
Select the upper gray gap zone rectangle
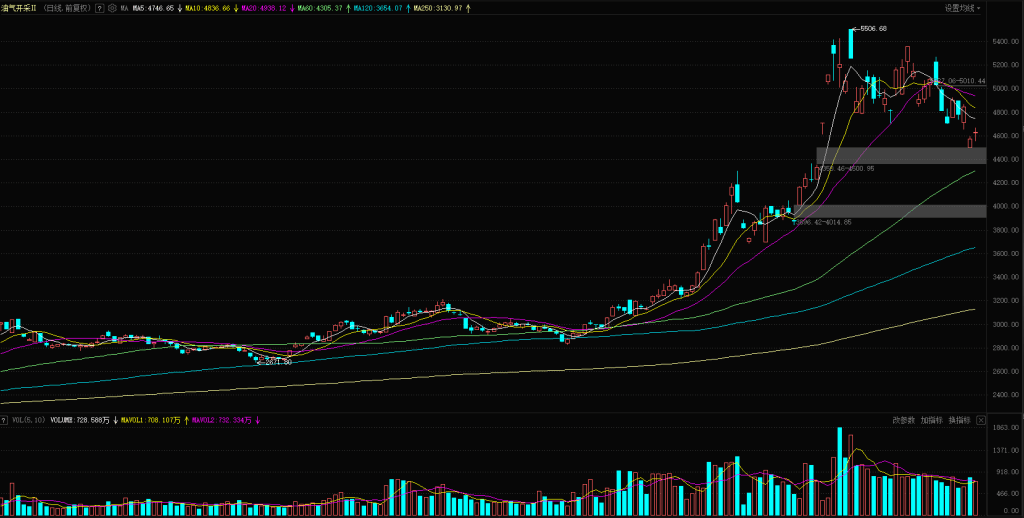tap(900, 156)
